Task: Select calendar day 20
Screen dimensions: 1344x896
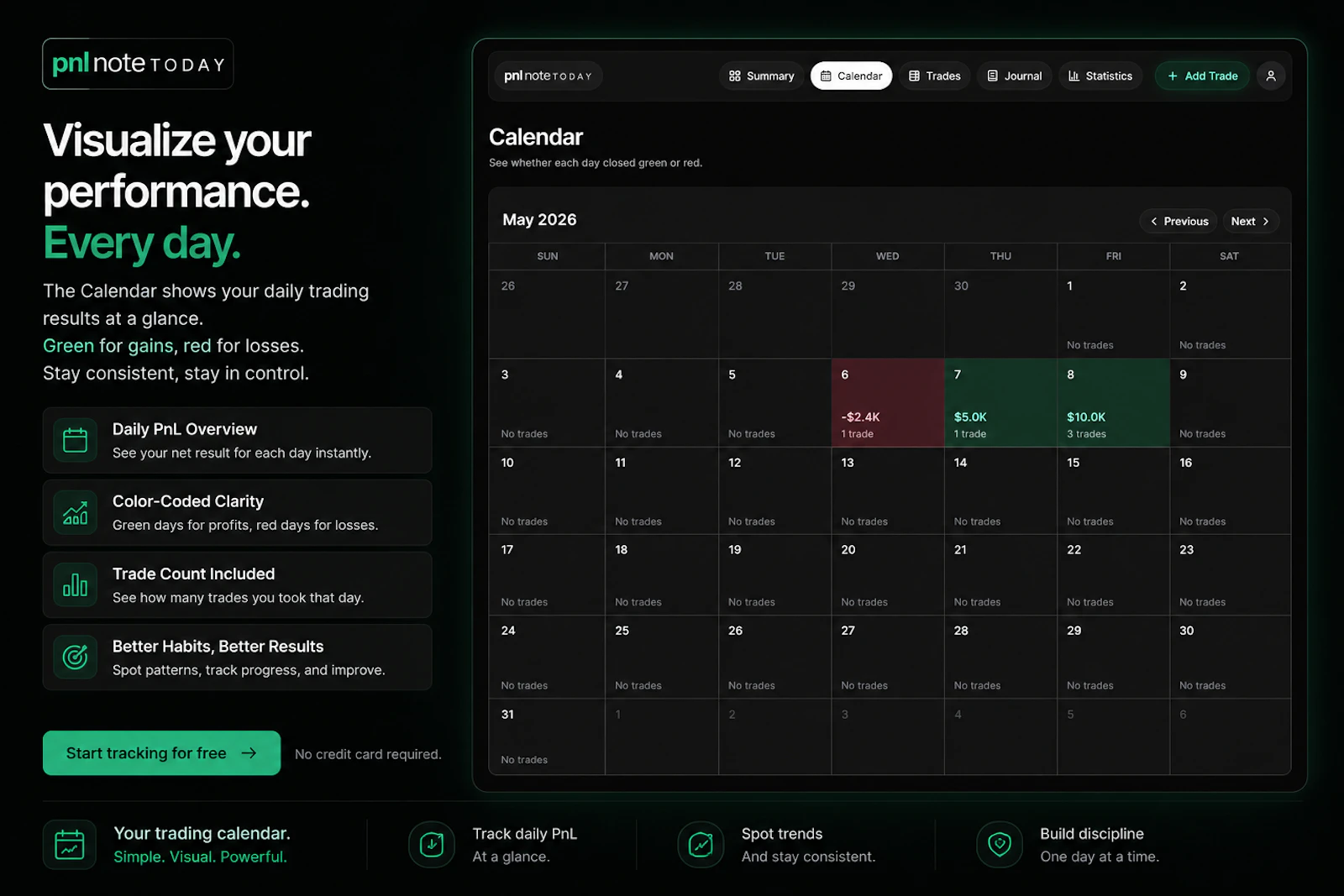Action: pyautogui.click(x=888, y=575)
